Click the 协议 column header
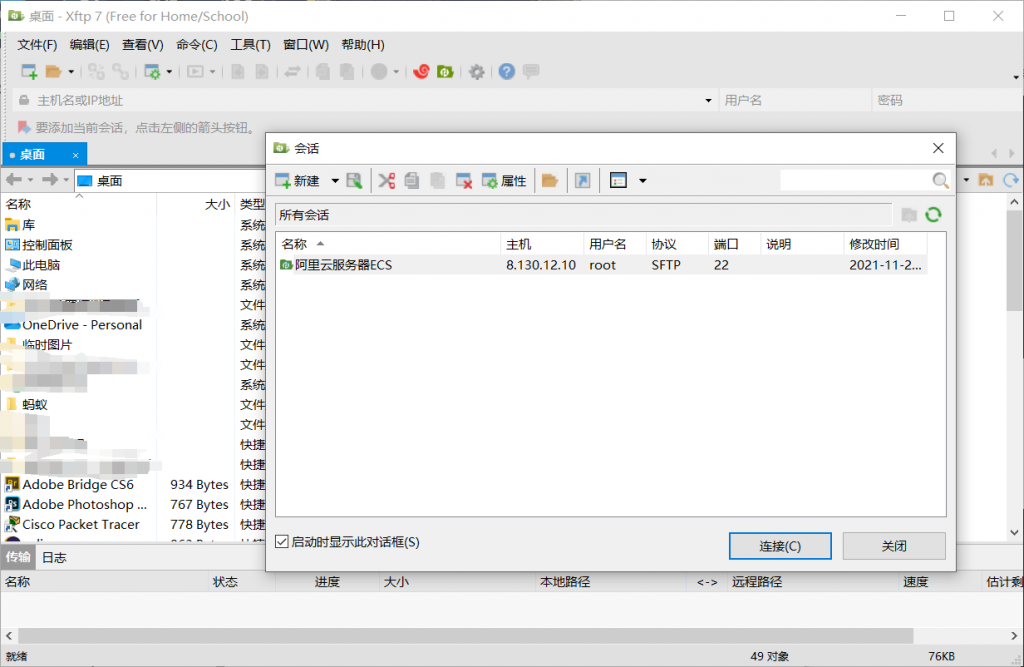 (x=677, y=244)
